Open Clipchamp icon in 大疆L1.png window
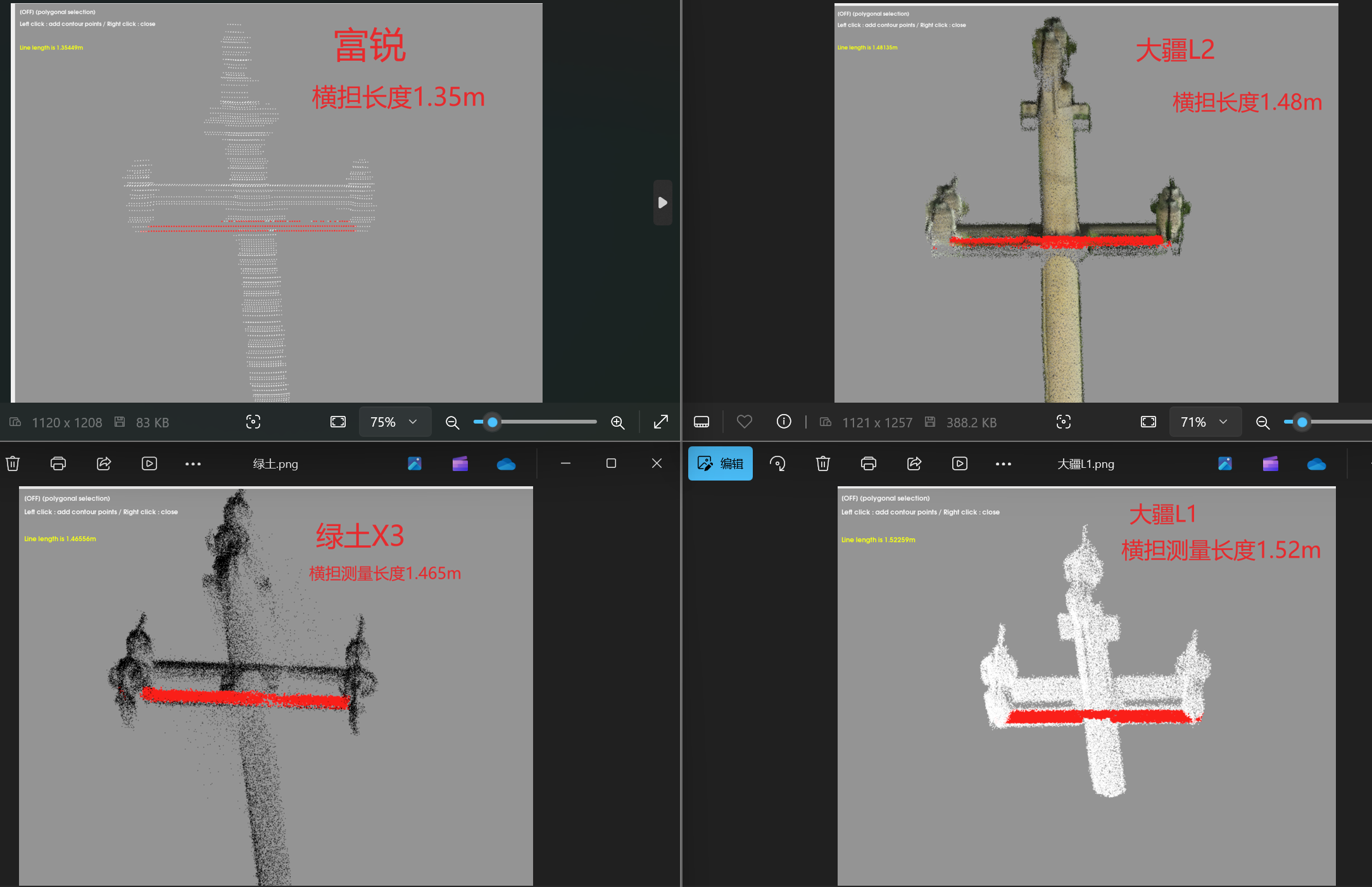 [x=1270, y=464]
